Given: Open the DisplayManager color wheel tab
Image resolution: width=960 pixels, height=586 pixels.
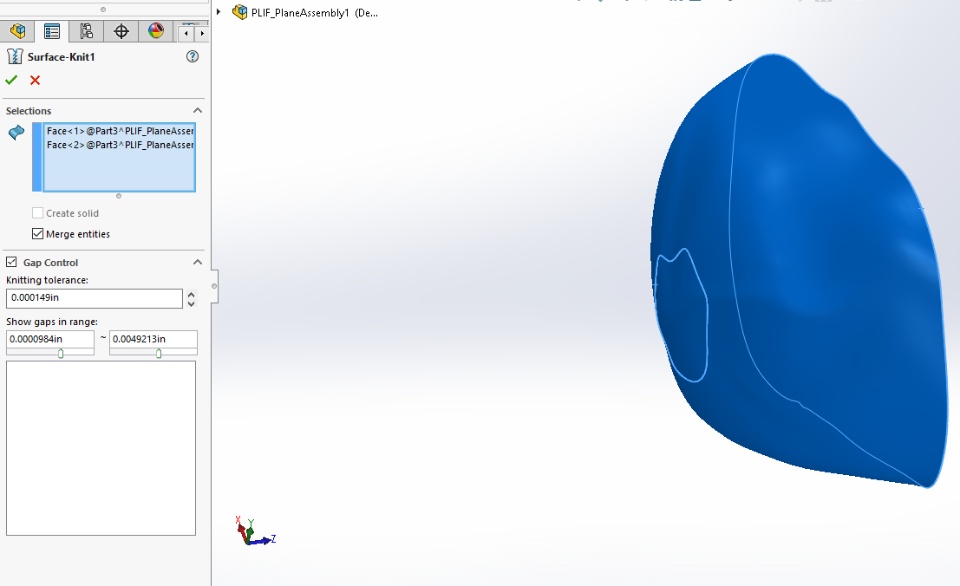Looking at the screenshot, I should tap(156, 31).
